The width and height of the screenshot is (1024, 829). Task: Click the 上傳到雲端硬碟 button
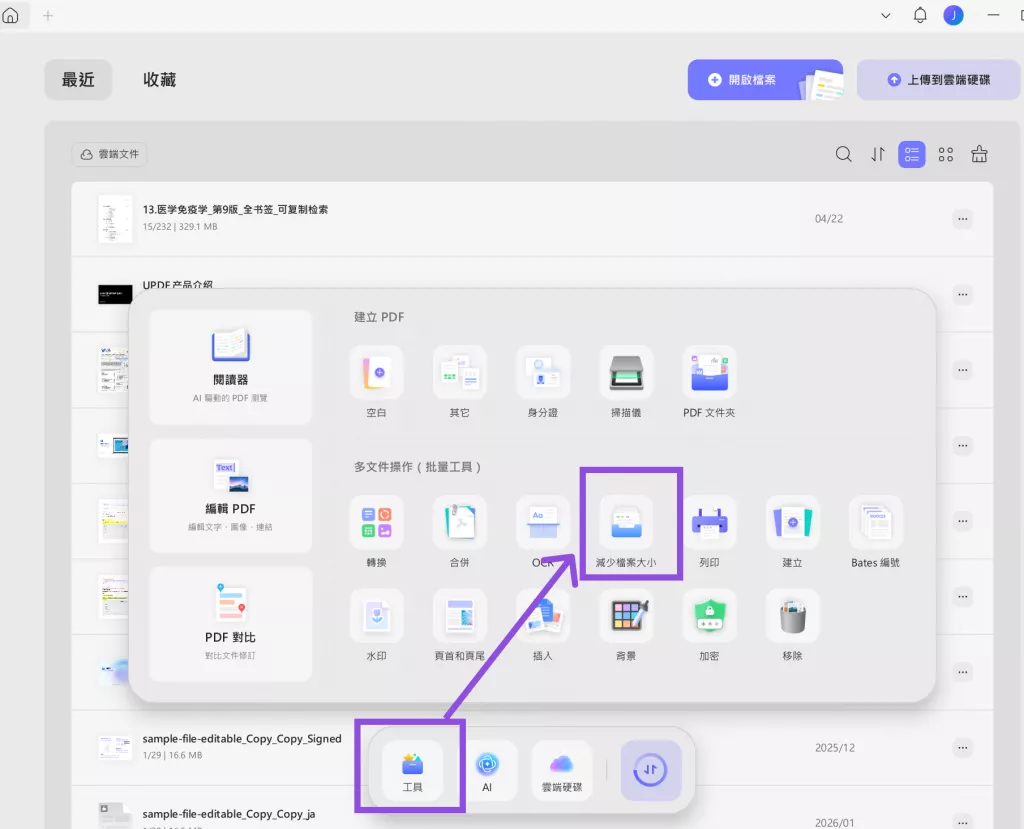click(937, 79)
